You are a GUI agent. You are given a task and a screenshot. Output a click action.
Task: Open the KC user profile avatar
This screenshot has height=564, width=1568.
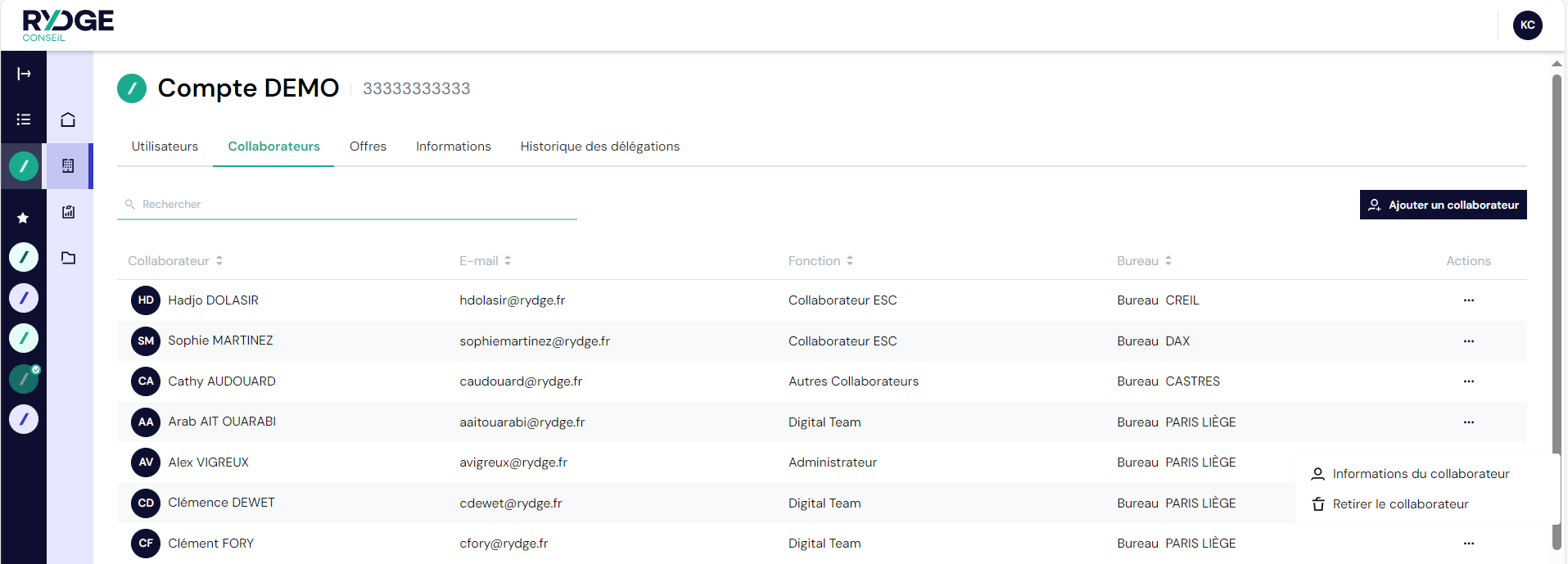[x=1527, y=25]
